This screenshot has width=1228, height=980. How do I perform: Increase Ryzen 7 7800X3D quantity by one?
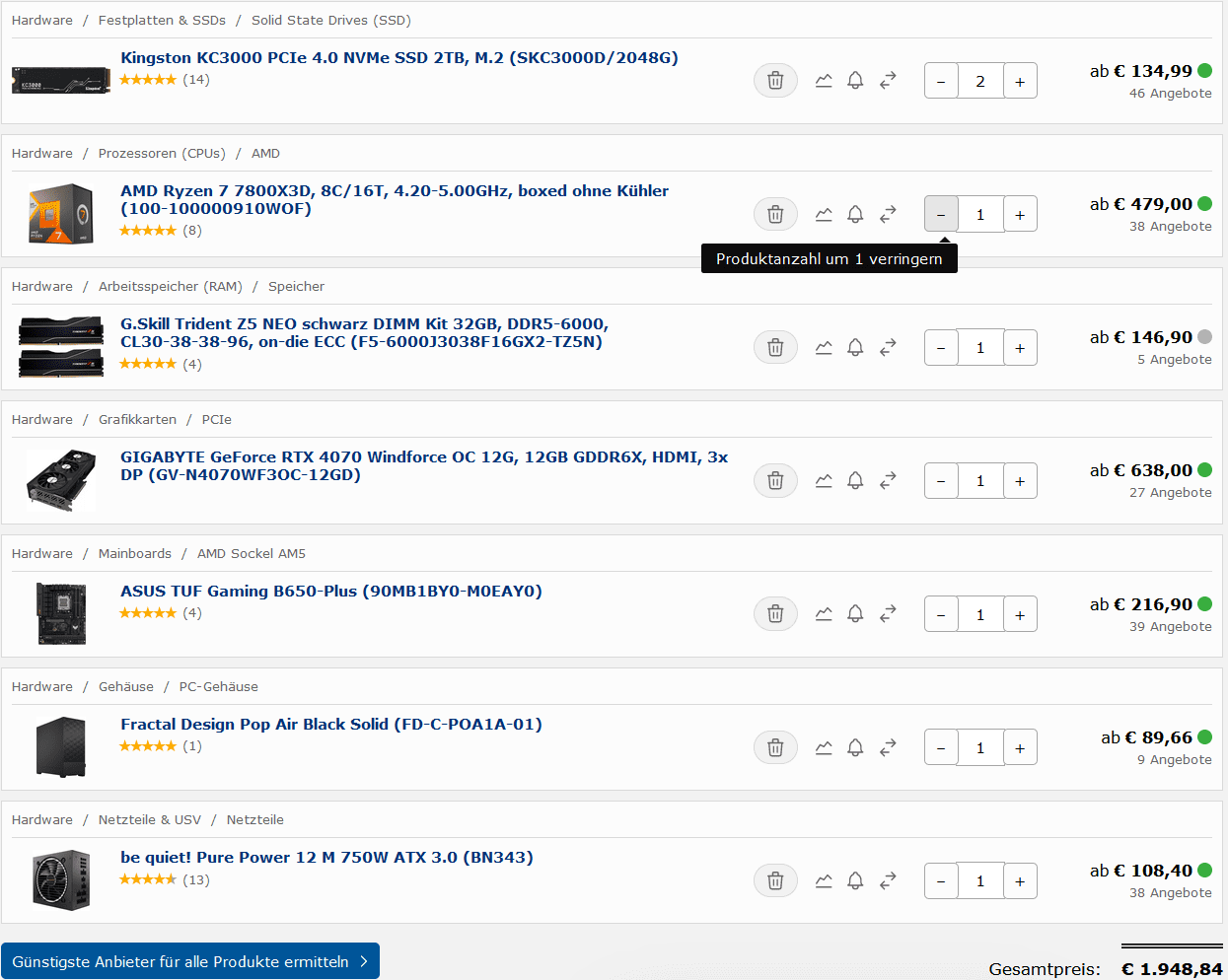pos(1020,214)
